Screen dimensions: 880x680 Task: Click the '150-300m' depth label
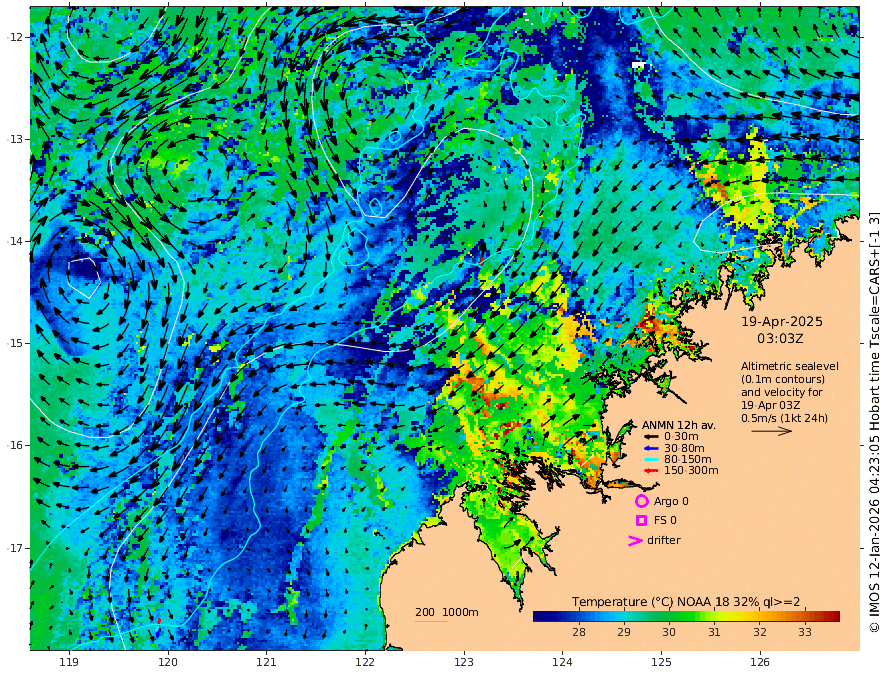click(691, 471)
